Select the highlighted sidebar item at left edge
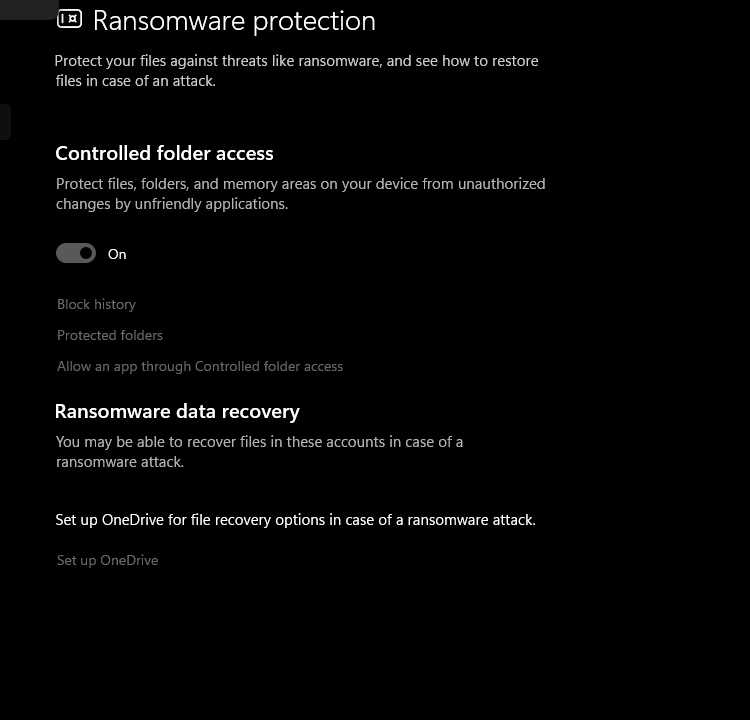750x720 pixels. coord(5,122)
